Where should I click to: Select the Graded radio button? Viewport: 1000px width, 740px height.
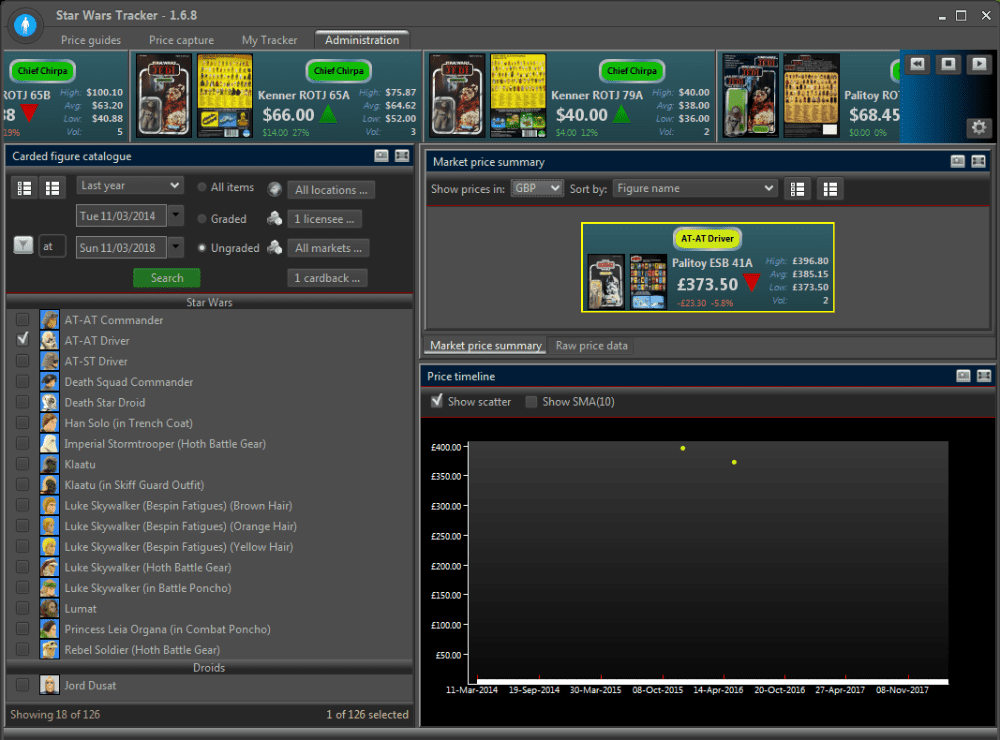[x=202, y=219]
